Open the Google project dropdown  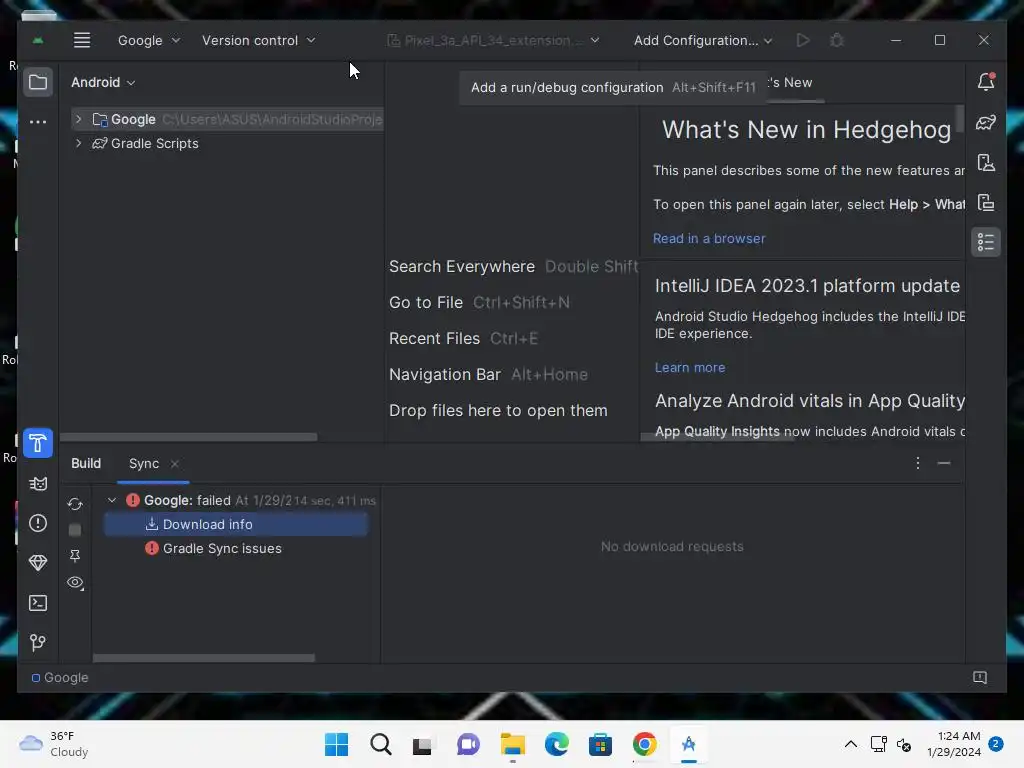(148, 40)
